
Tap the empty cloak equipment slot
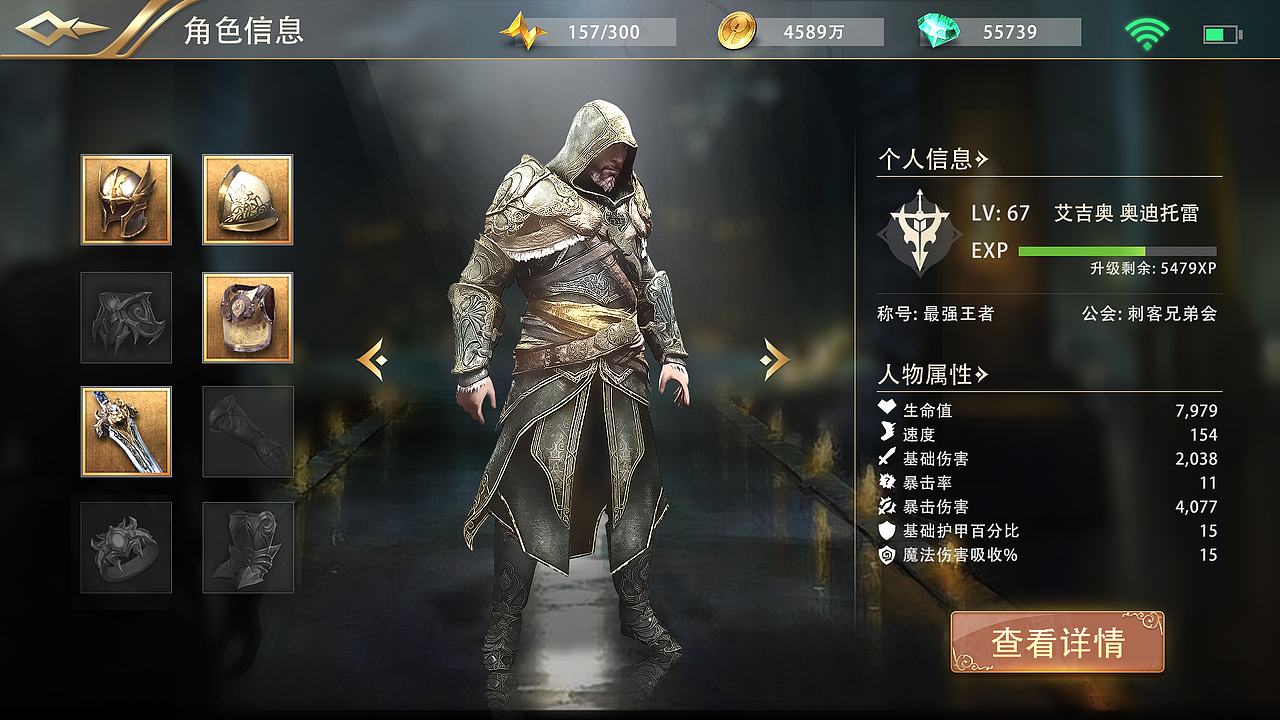126,317
